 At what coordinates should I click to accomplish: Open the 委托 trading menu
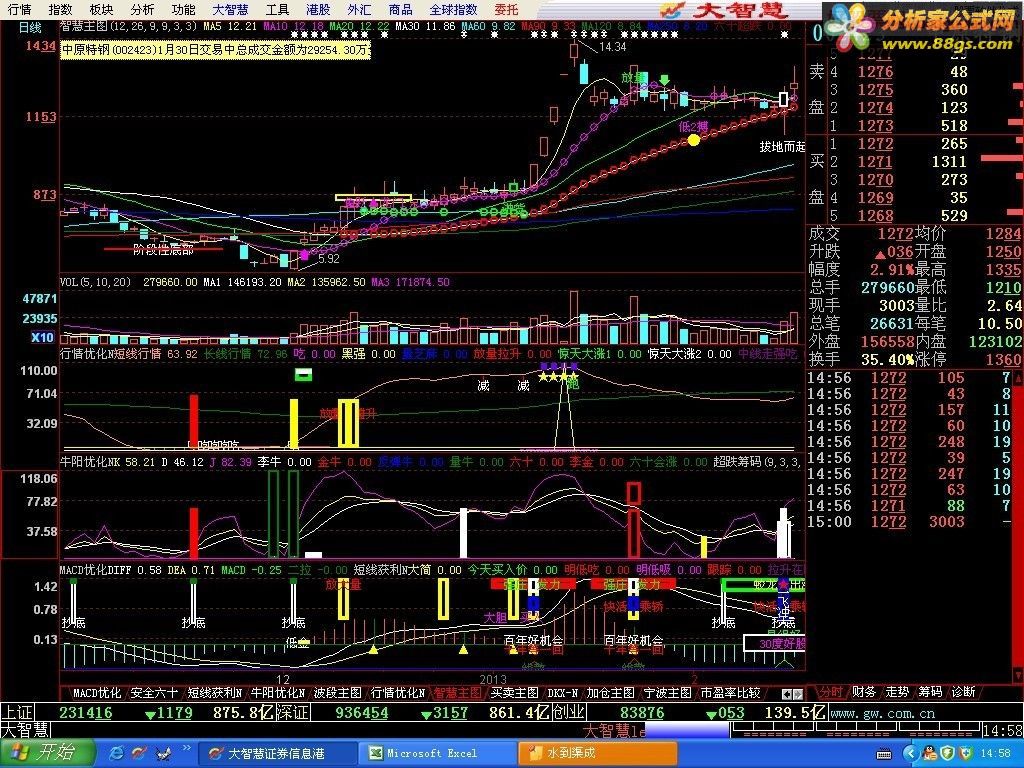point(506,9)
